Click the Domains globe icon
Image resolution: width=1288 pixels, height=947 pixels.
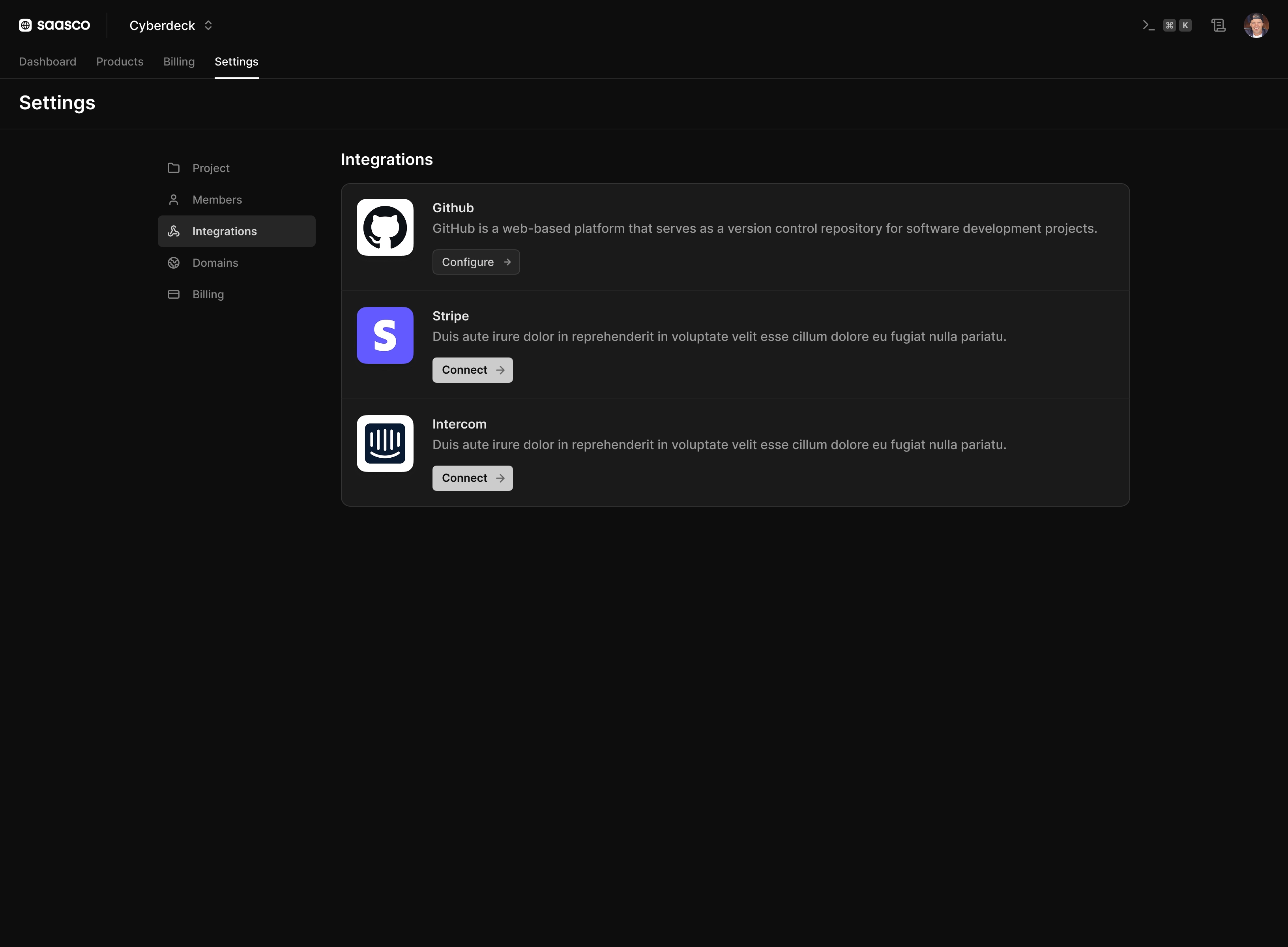tap(174, 262)
